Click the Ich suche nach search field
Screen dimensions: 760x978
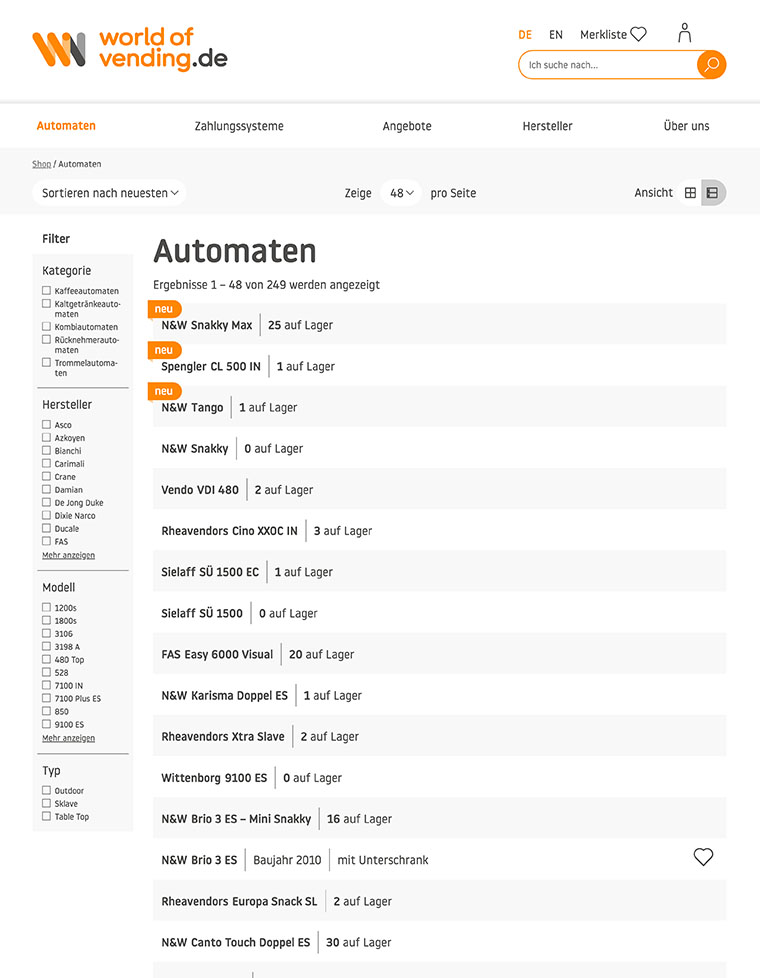[606, 65]
